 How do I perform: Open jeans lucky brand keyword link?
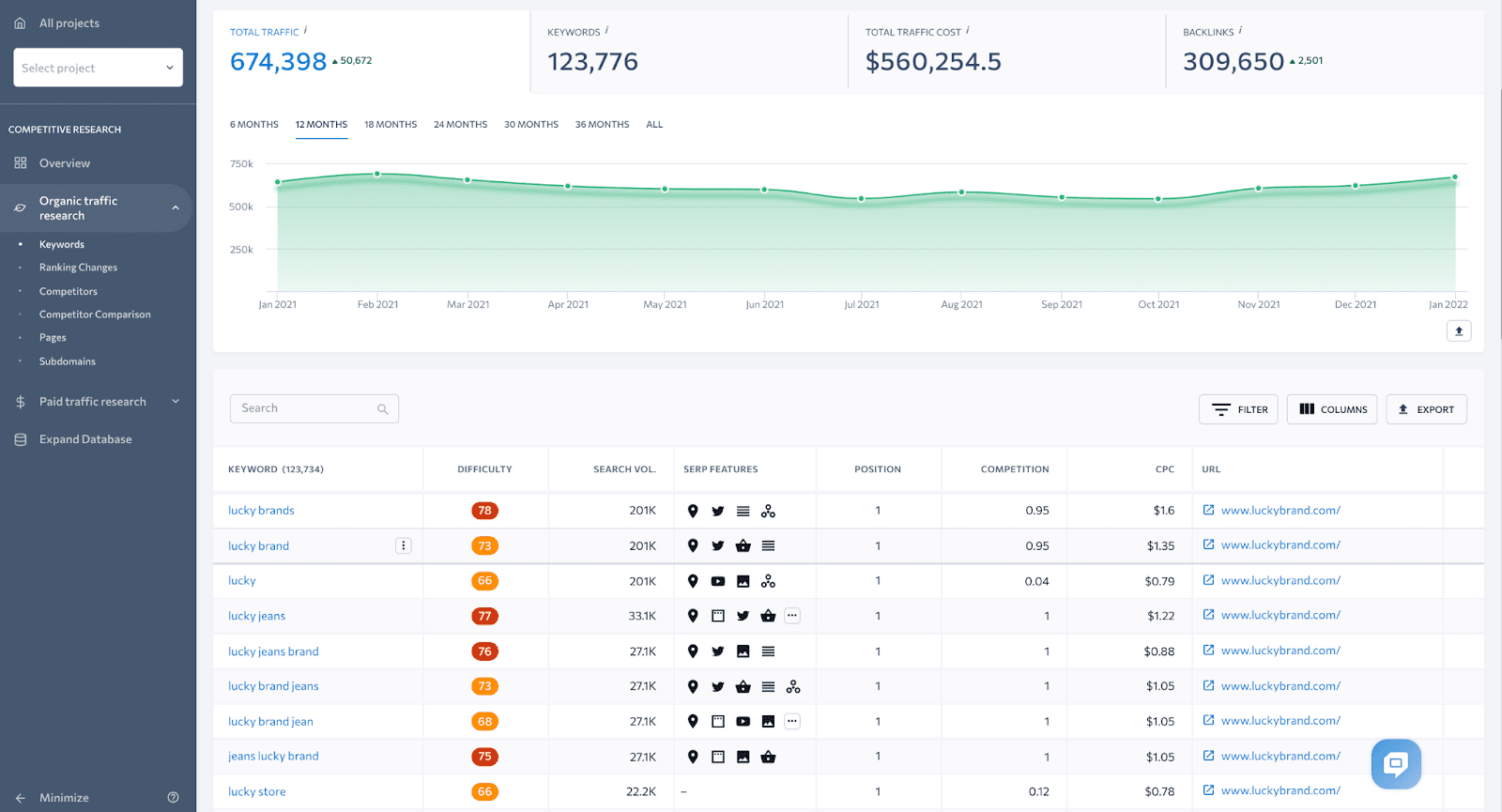tap(273, 757)
